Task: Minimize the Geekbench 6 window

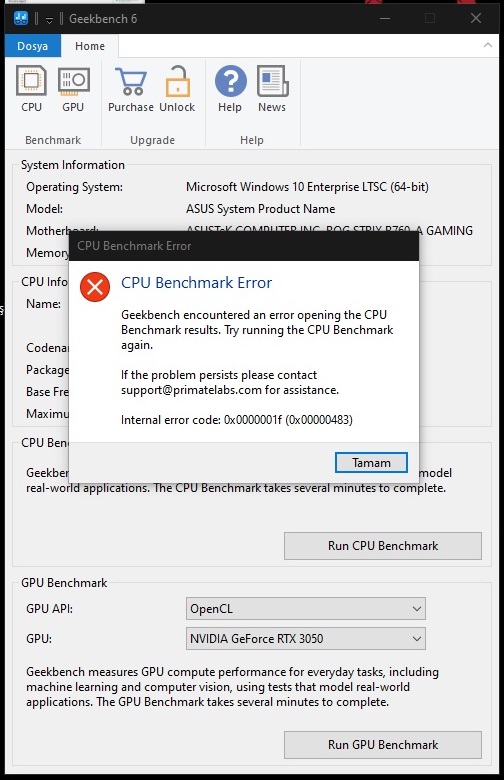Action: tap(385, 18)
